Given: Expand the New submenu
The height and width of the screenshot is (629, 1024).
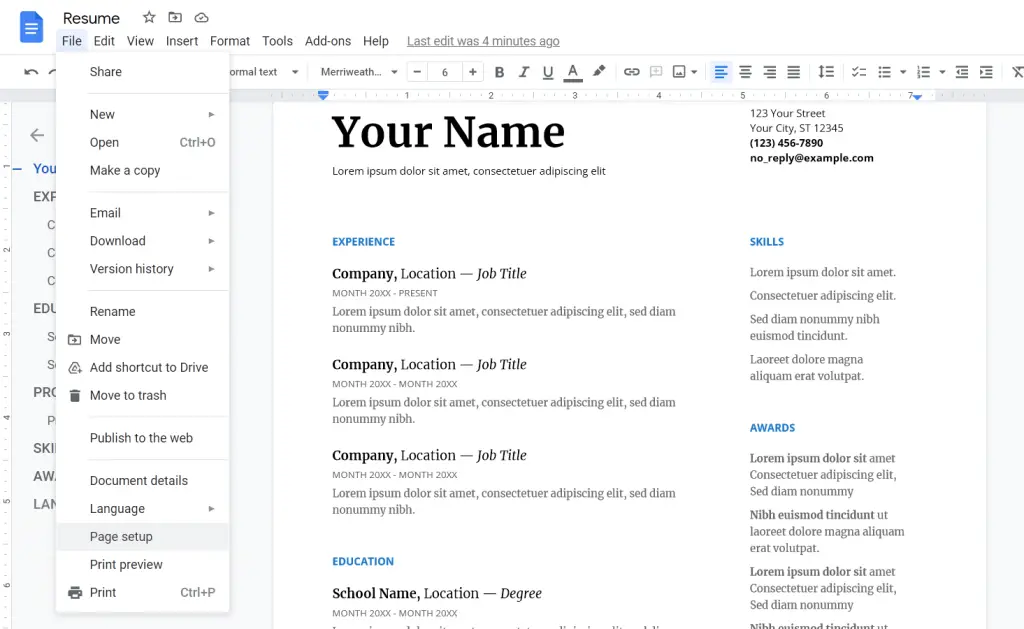Looking at the screenshot, I should tap(143, 114).
